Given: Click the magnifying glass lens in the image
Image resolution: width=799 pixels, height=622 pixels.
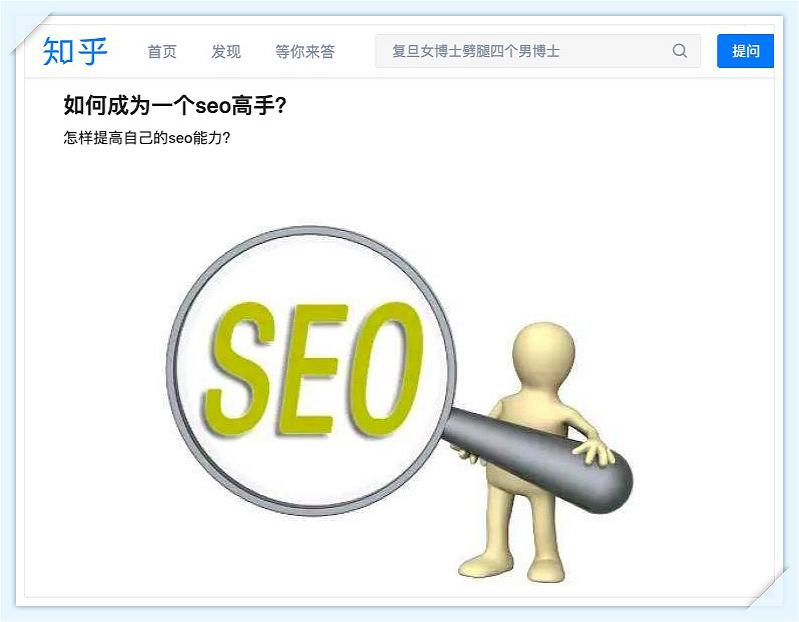Looking at the screenshot, I should [x=312, y=371].
